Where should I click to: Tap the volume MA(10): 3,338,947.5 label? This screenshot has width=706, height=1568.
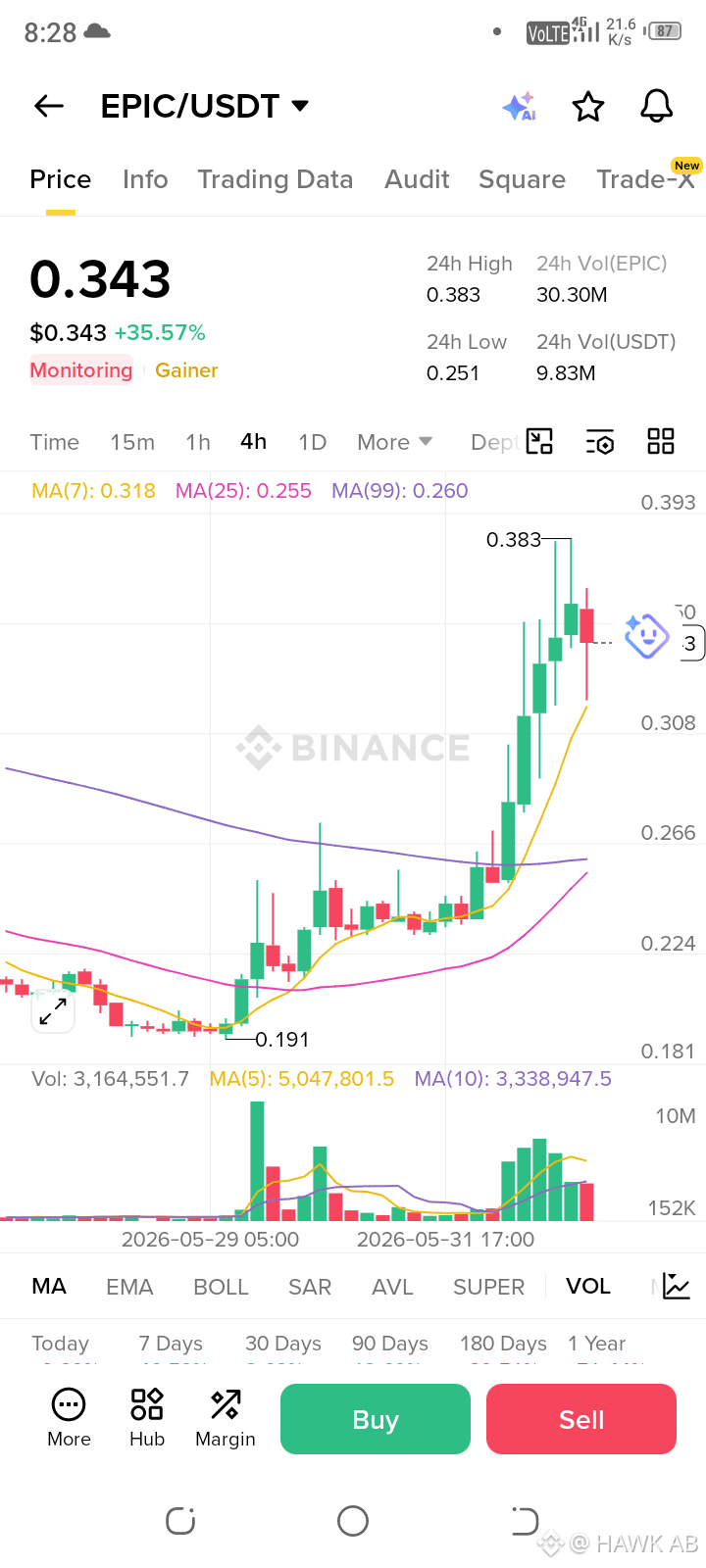513,1079
